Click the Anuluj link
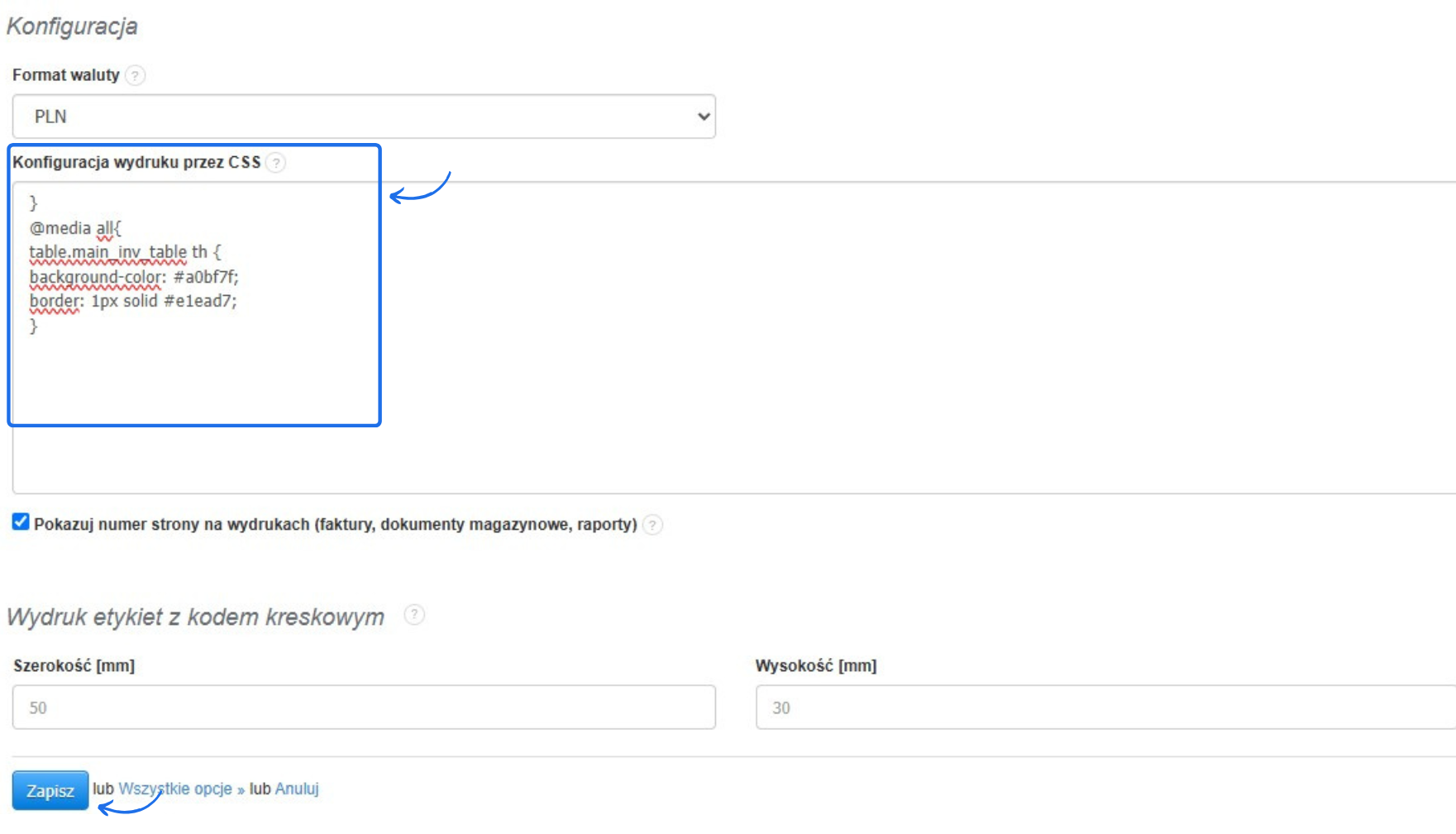Screen dimensions: 1456x834 (297, 789)
